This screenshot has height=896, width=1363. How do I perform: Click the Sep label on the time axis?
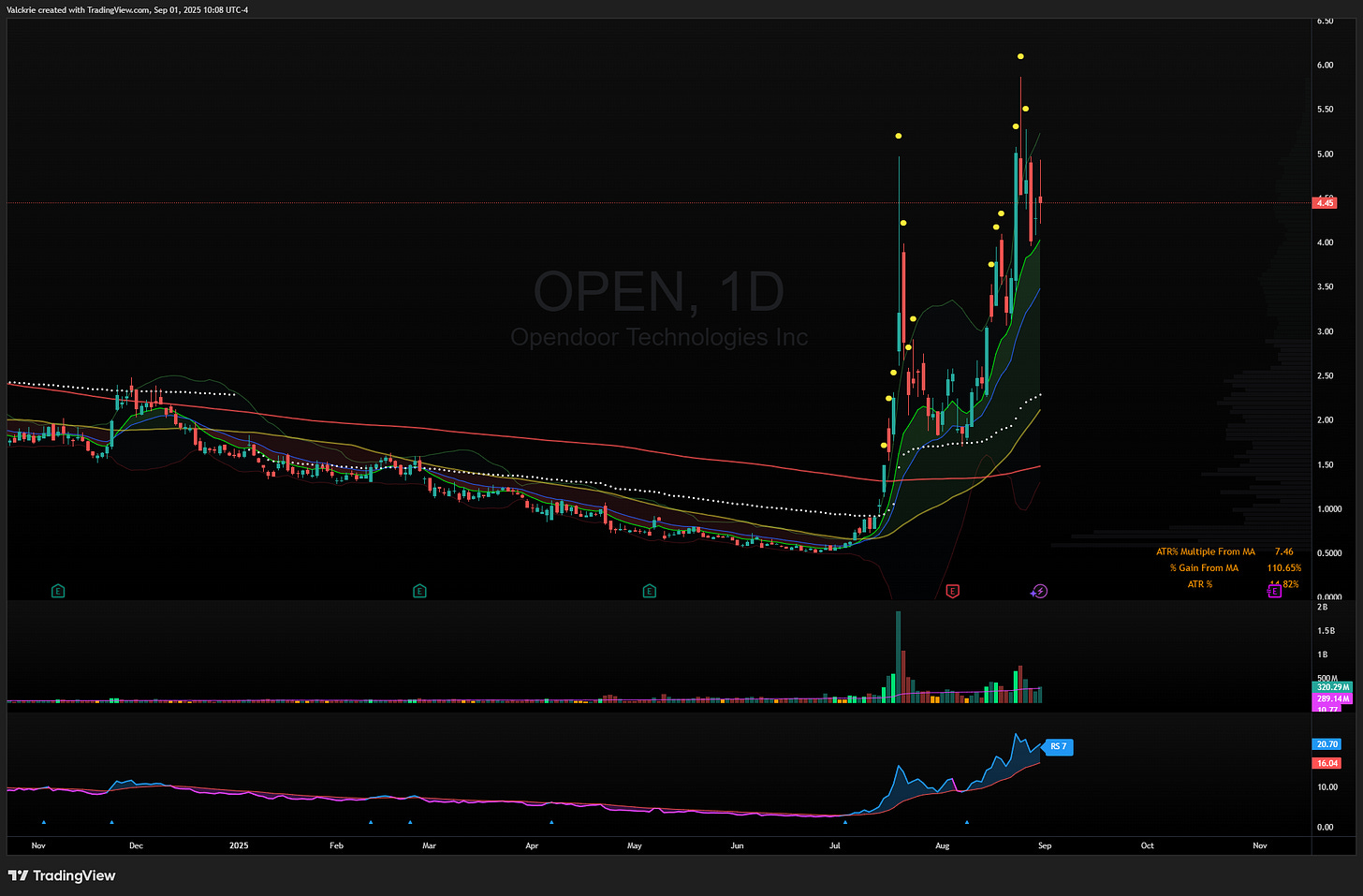pyautogui.click(x=1045, y=845)
